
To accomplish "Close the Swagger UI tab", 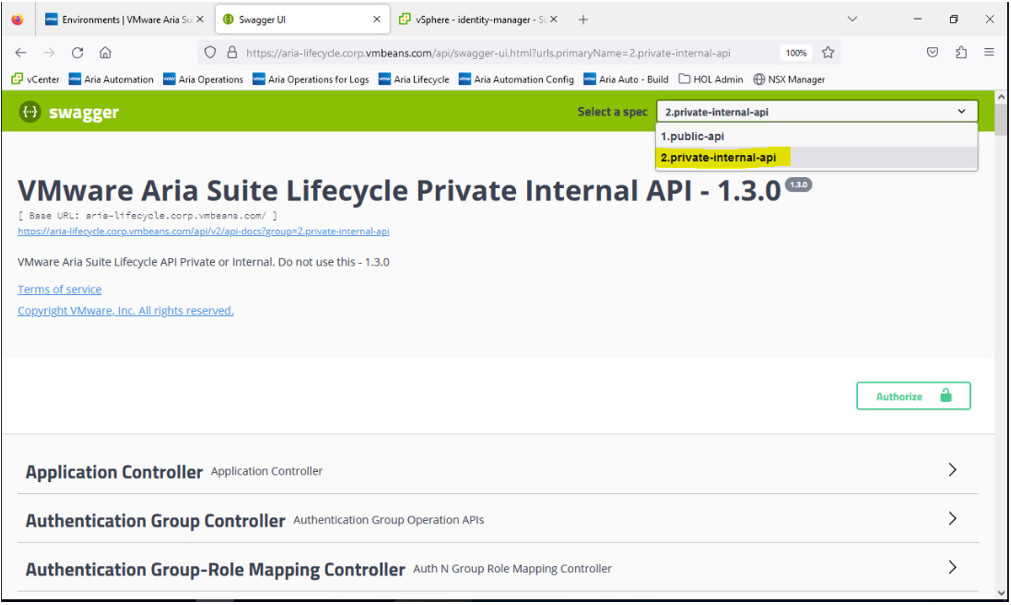I will click(x=377, y=19).
